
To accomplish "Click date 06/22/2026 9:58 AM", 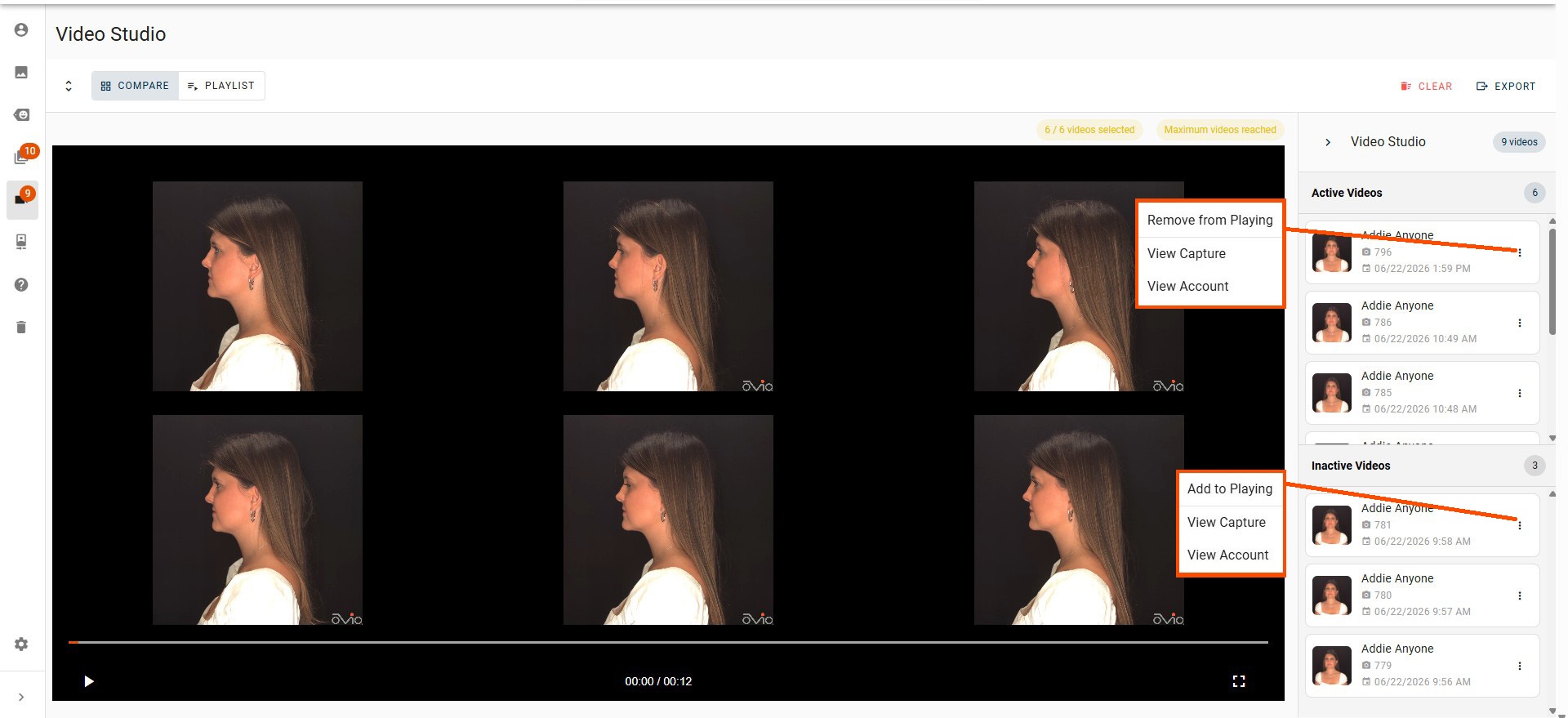I will [x=1422, y=542].
